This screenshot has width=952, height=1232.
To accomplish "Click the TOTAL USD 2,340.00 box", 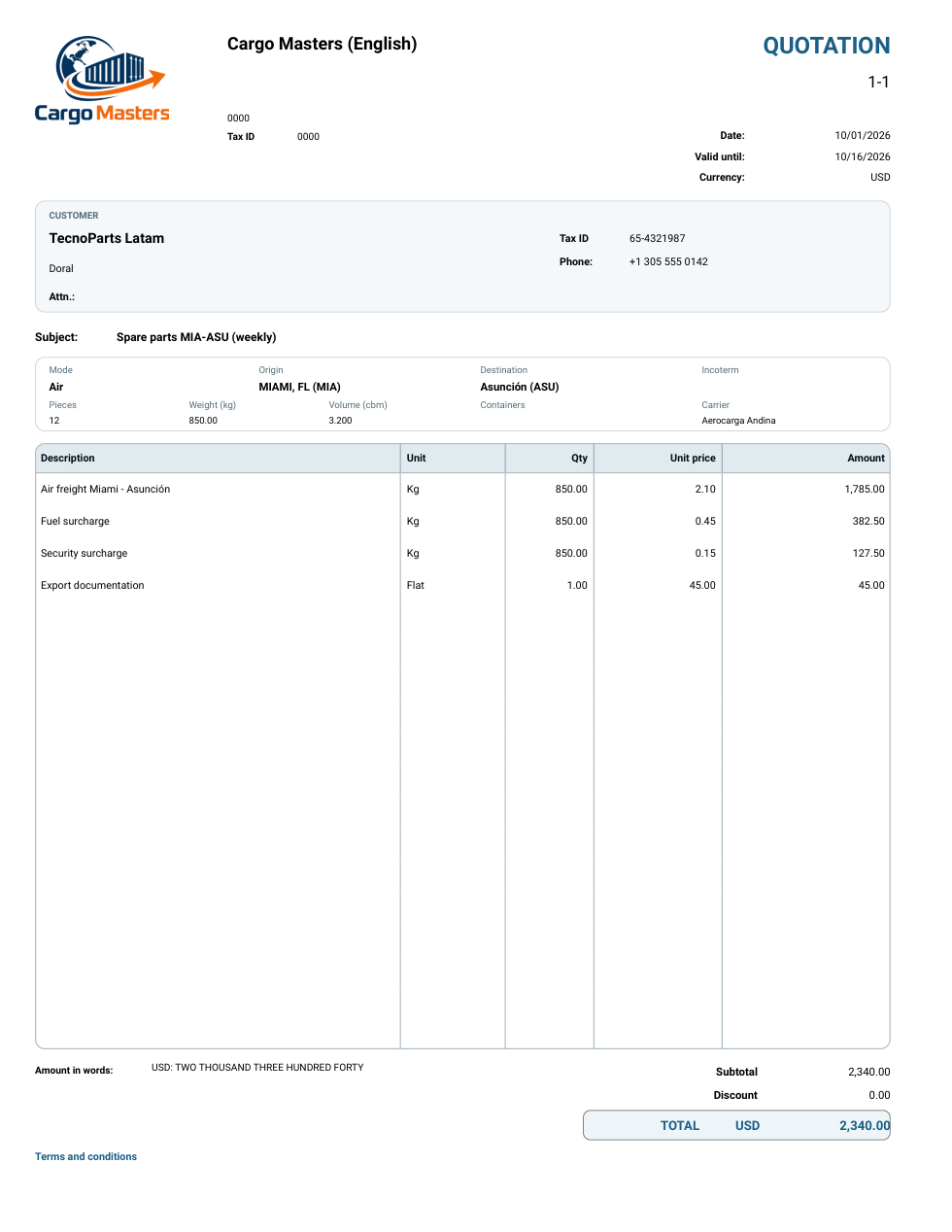I will coord(736,1125).
